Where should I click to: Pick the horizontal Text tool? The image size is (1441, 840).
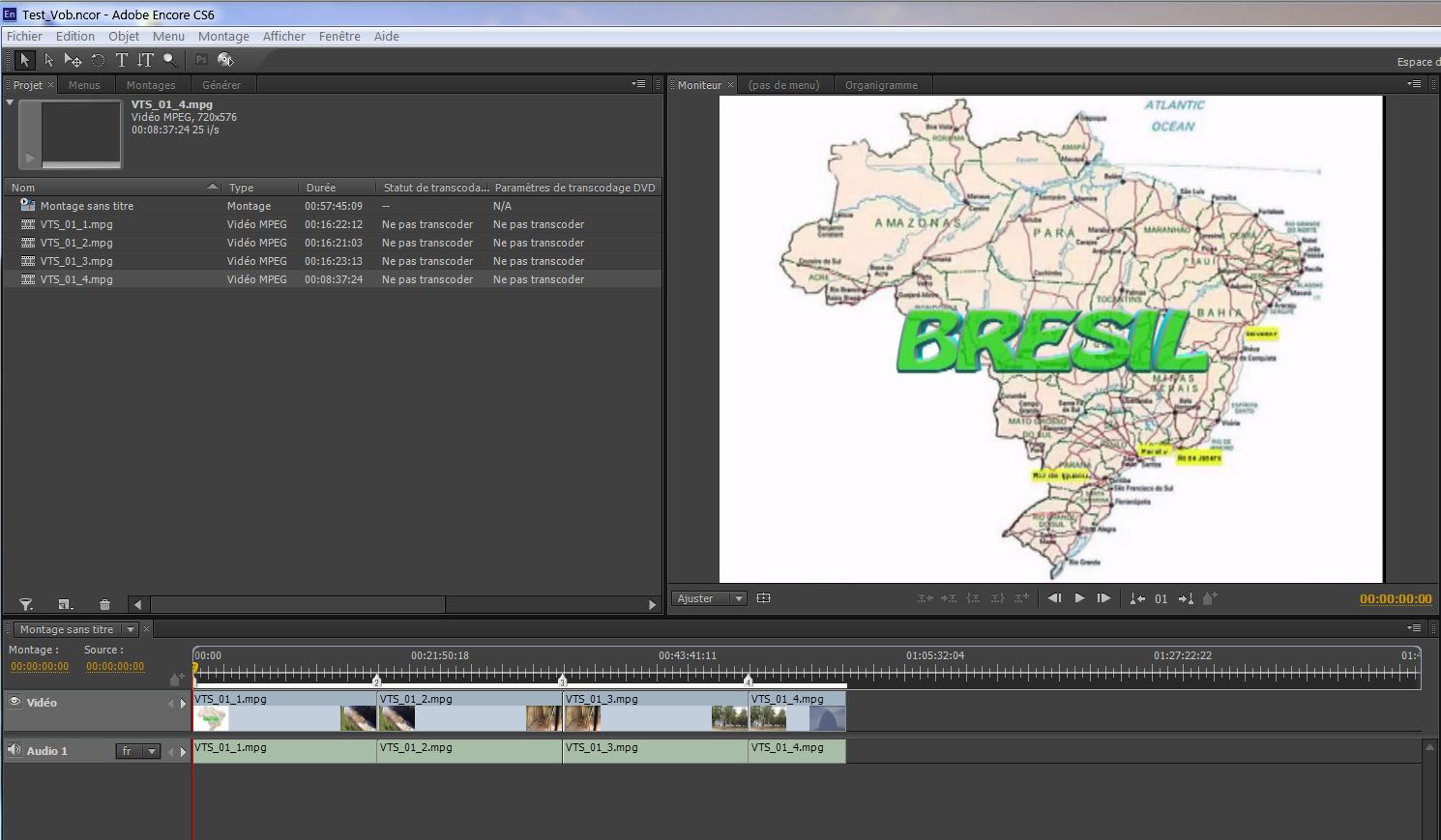point(122,60)
